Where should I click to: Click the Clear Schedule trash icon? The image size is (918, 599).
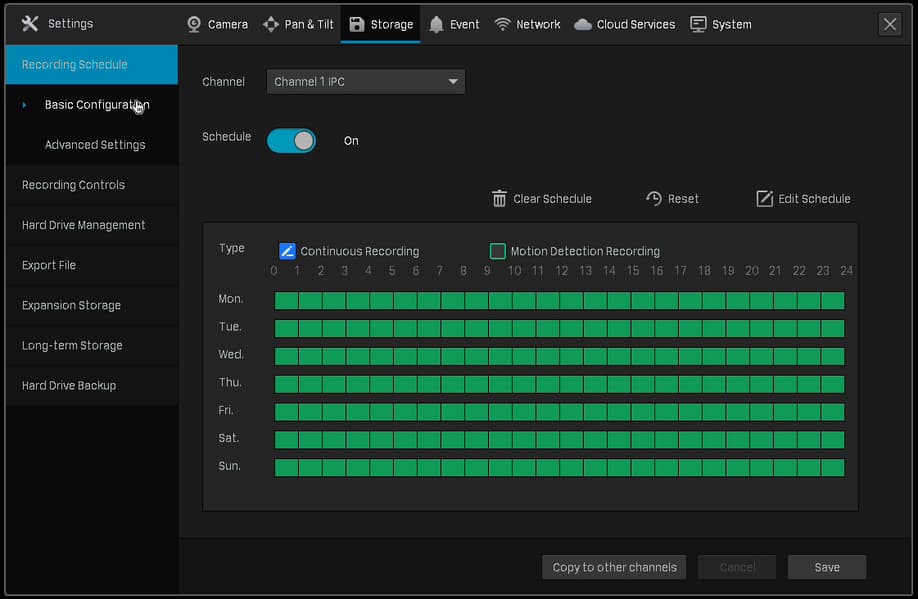[500, 199]
